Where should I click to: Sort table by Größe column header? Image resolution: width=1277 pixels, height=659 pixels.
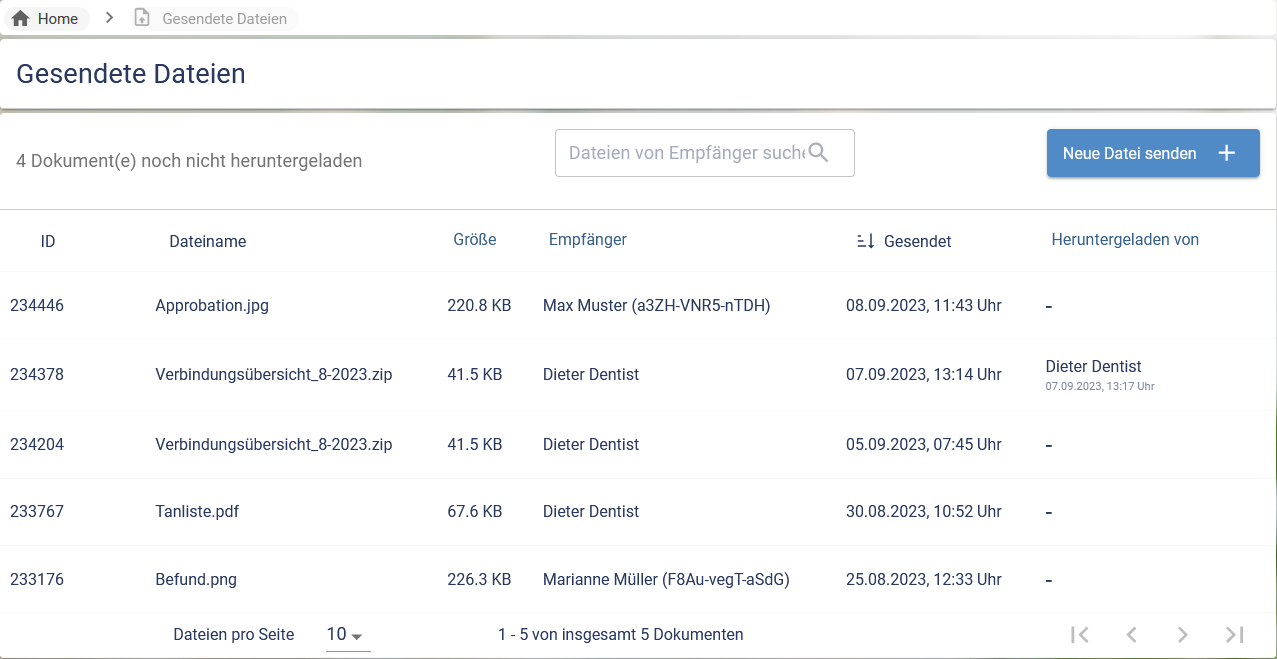[474, 240]
